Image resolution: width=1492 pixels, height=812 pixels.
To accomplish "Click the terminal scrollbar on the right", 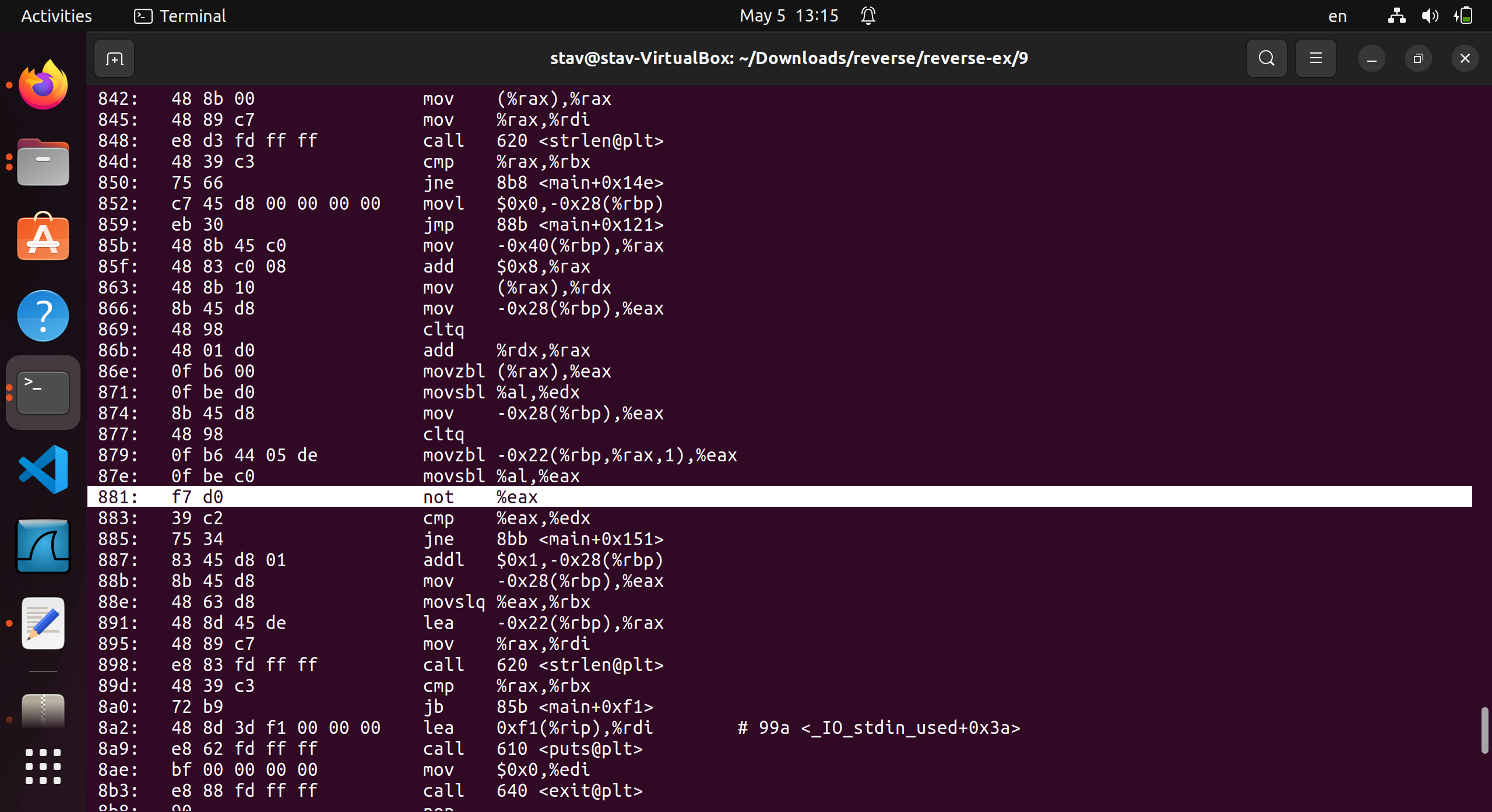I will click(x=1483, y=730).
